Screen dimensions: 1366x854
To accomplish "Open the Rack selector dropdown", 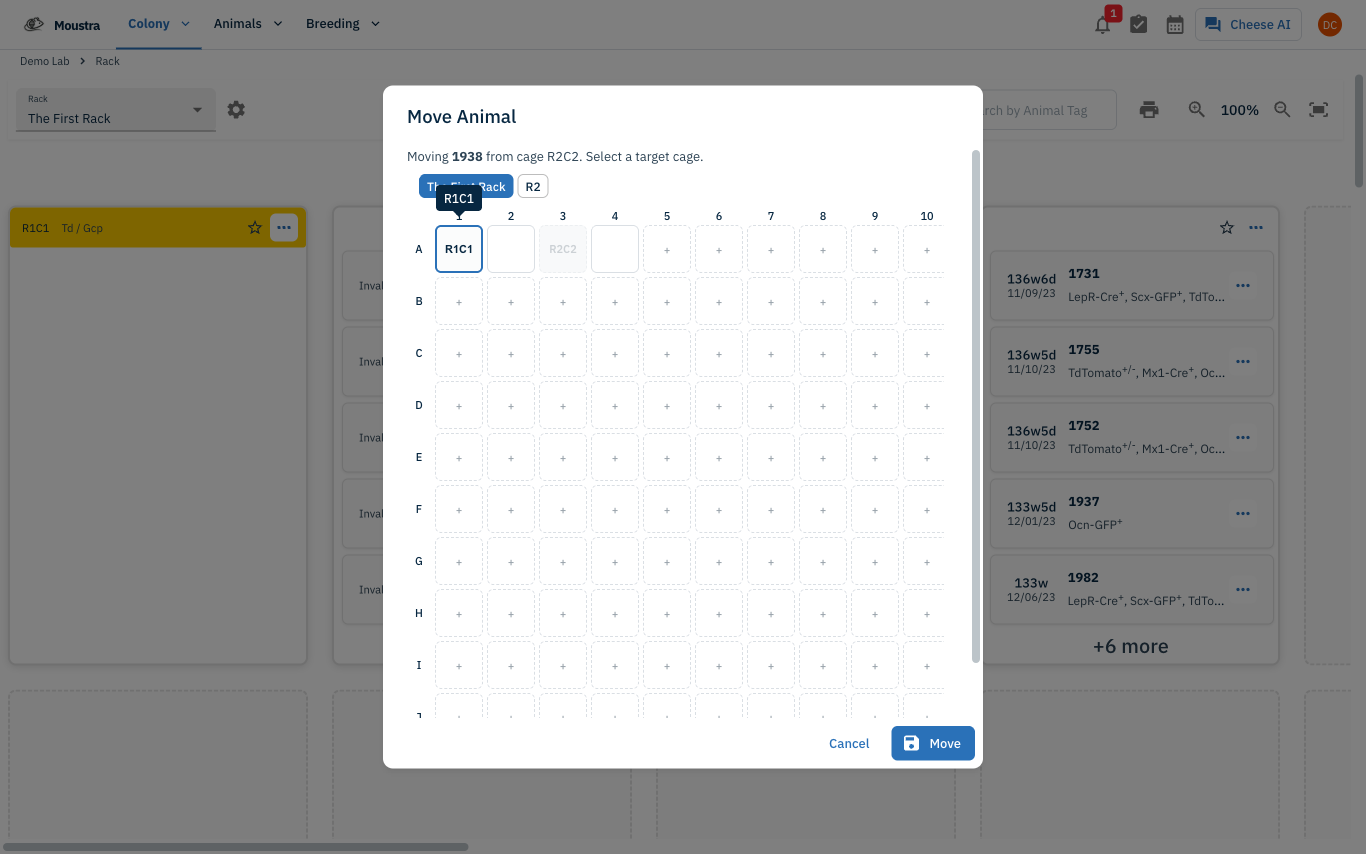I will coord(116,110).
